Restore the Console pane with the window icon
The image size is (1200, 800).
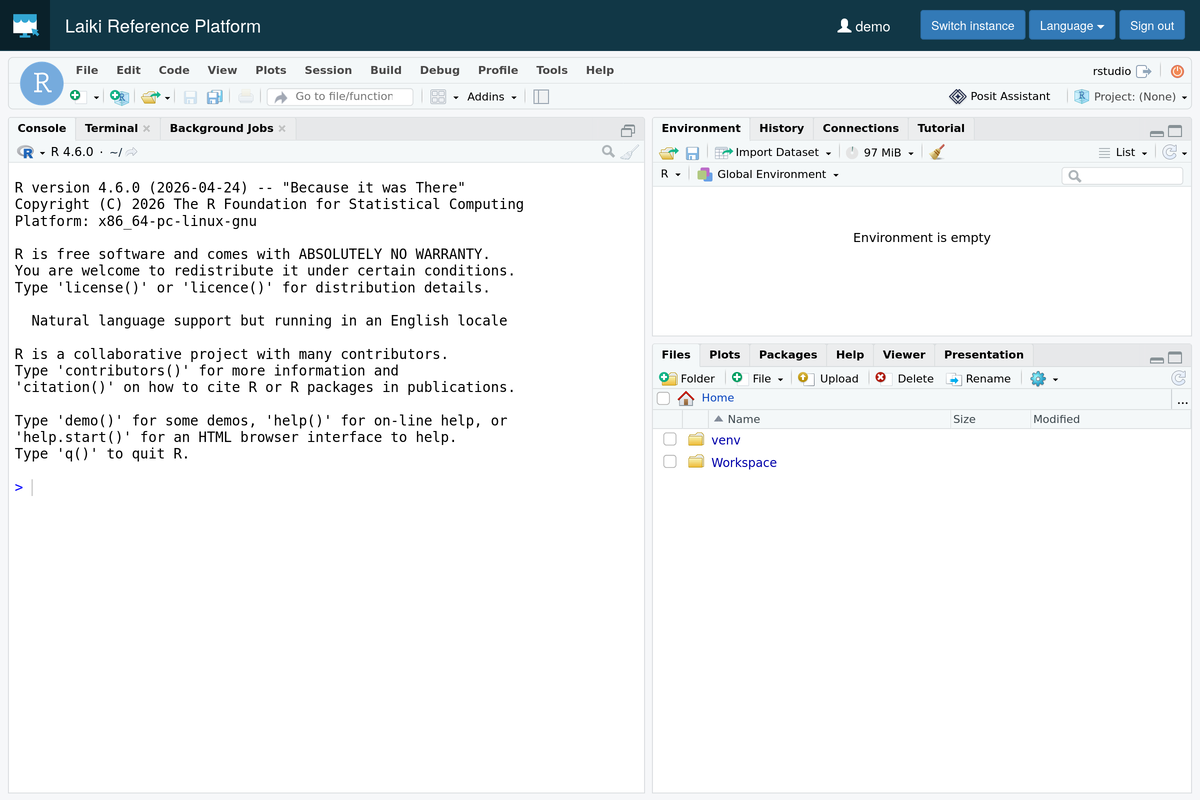[628, 130]
